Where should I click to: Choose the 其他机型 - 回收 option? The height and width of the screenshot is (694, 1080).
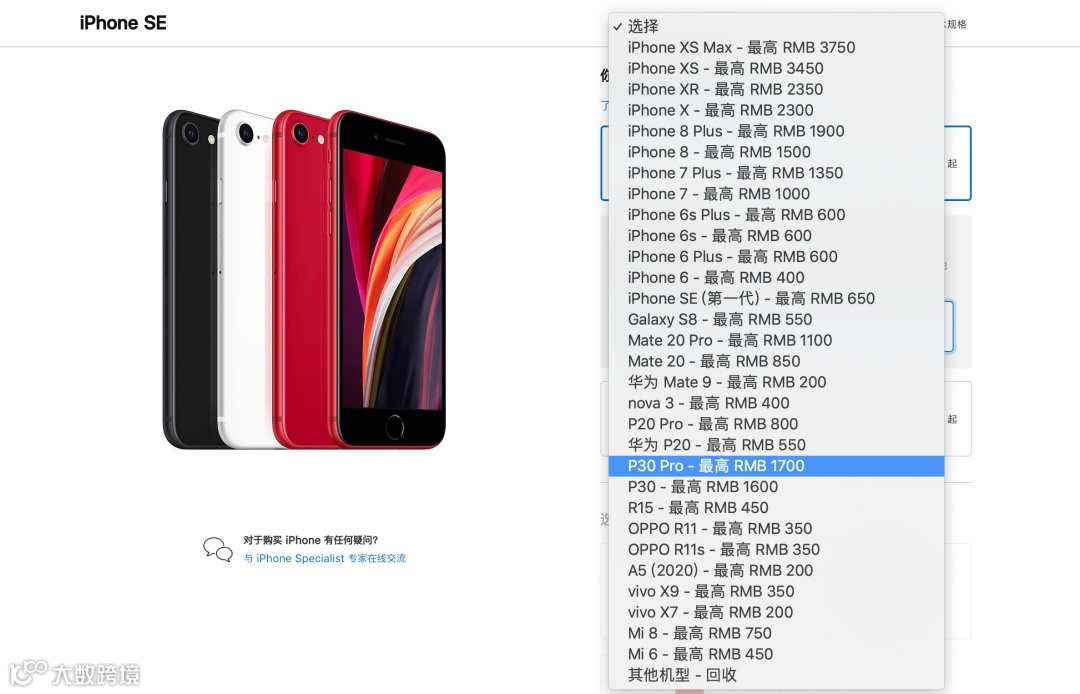776,675
